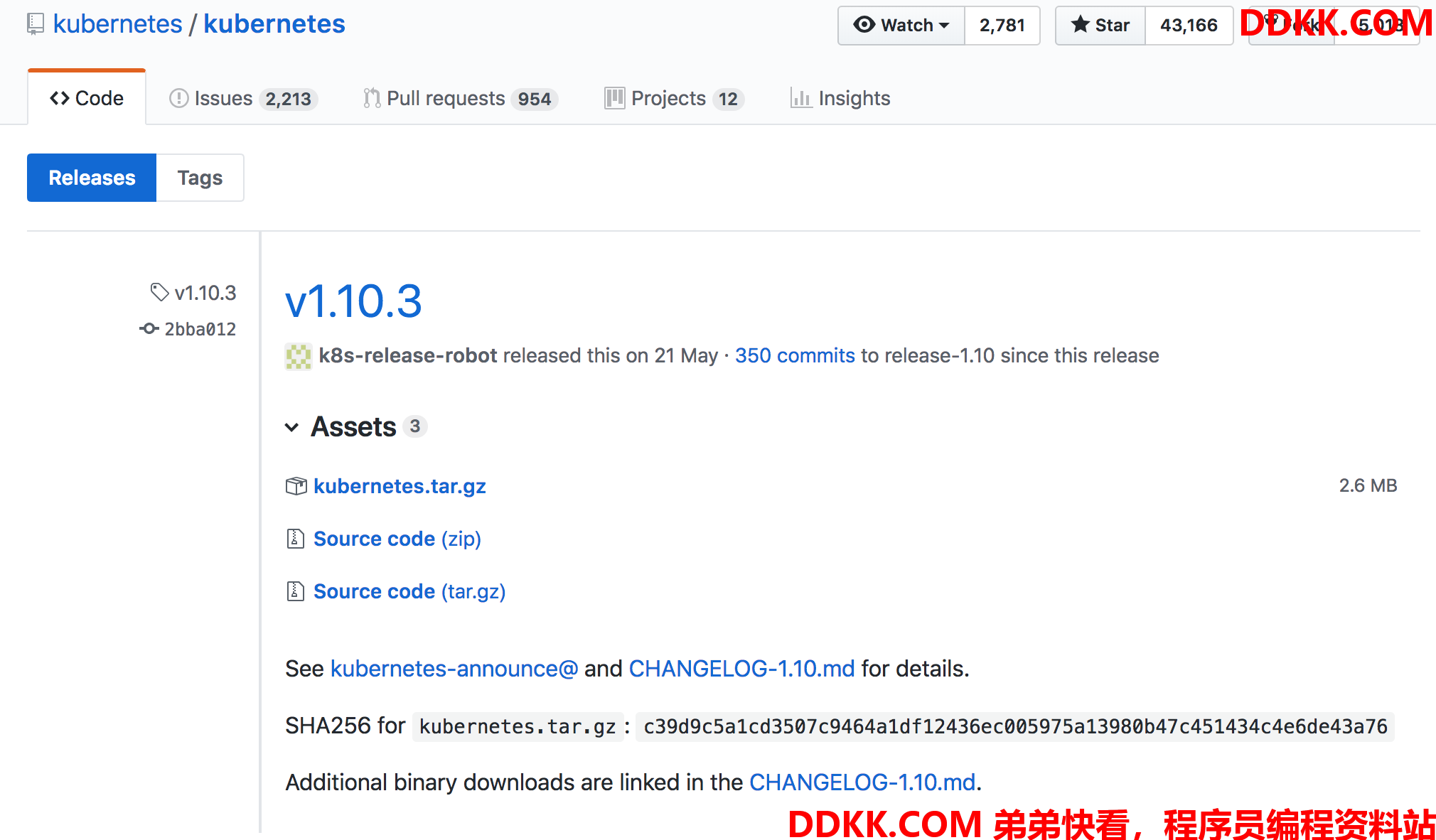Open the kubernetes organization link
This screenshot has width=1436, height=840.
click(117, 24)
